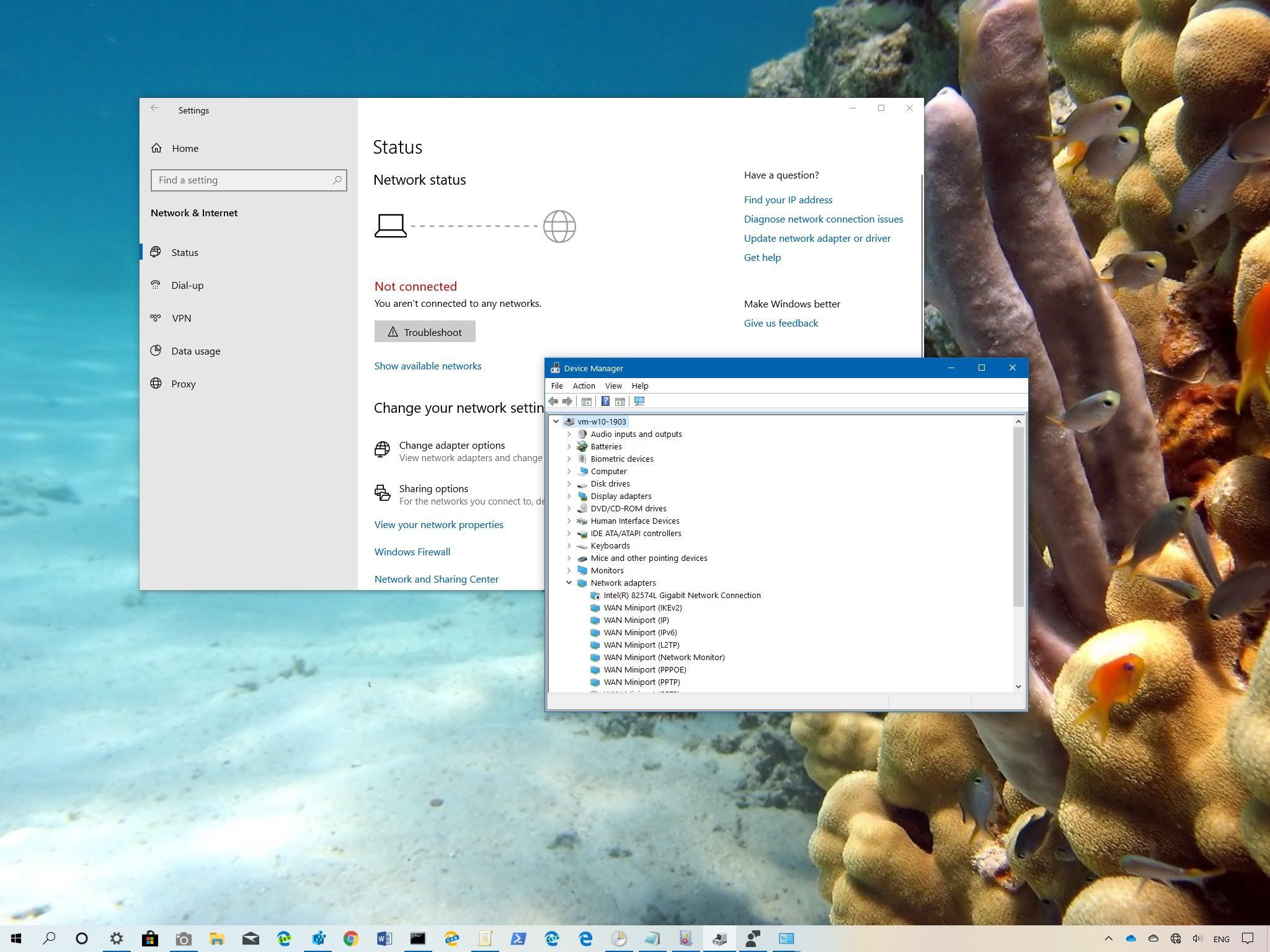Click the blue Help icon in Device Manager
Viewport: 1270px width, 952px height.
(x=605, y=402)
